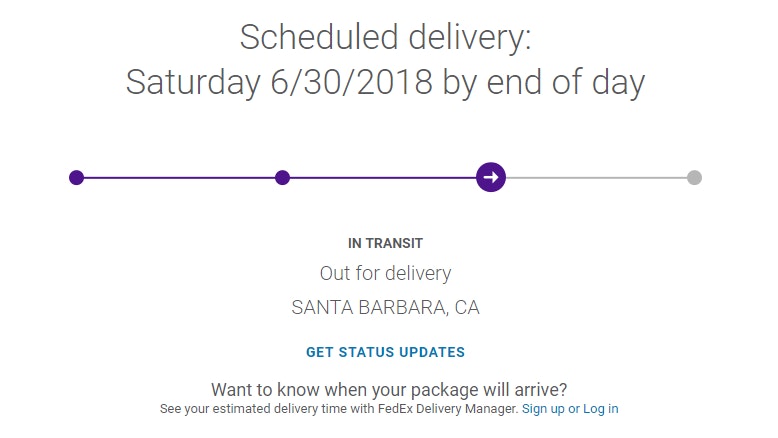Click 'Want to know when your package will arrive?'
Screen dimensions: 778x438
tap(389, 389)
